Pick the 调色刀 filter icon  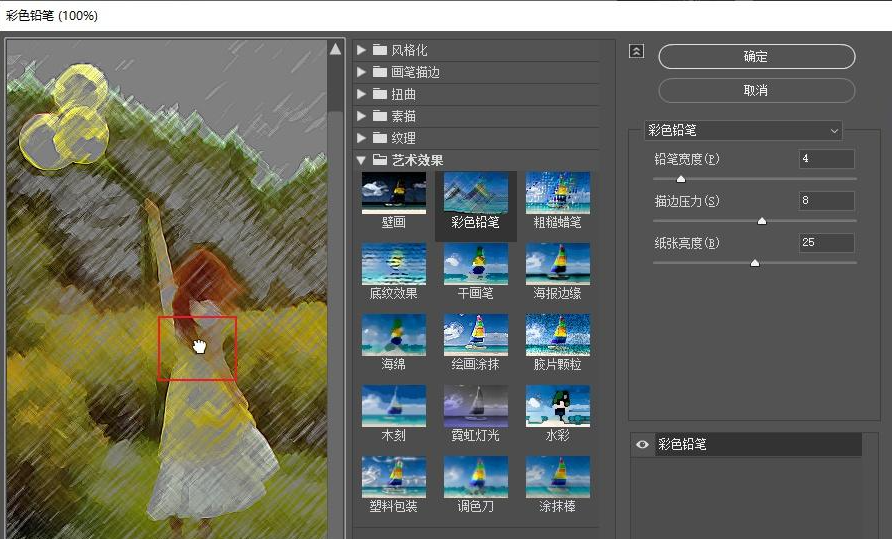(x=475, y=477)
